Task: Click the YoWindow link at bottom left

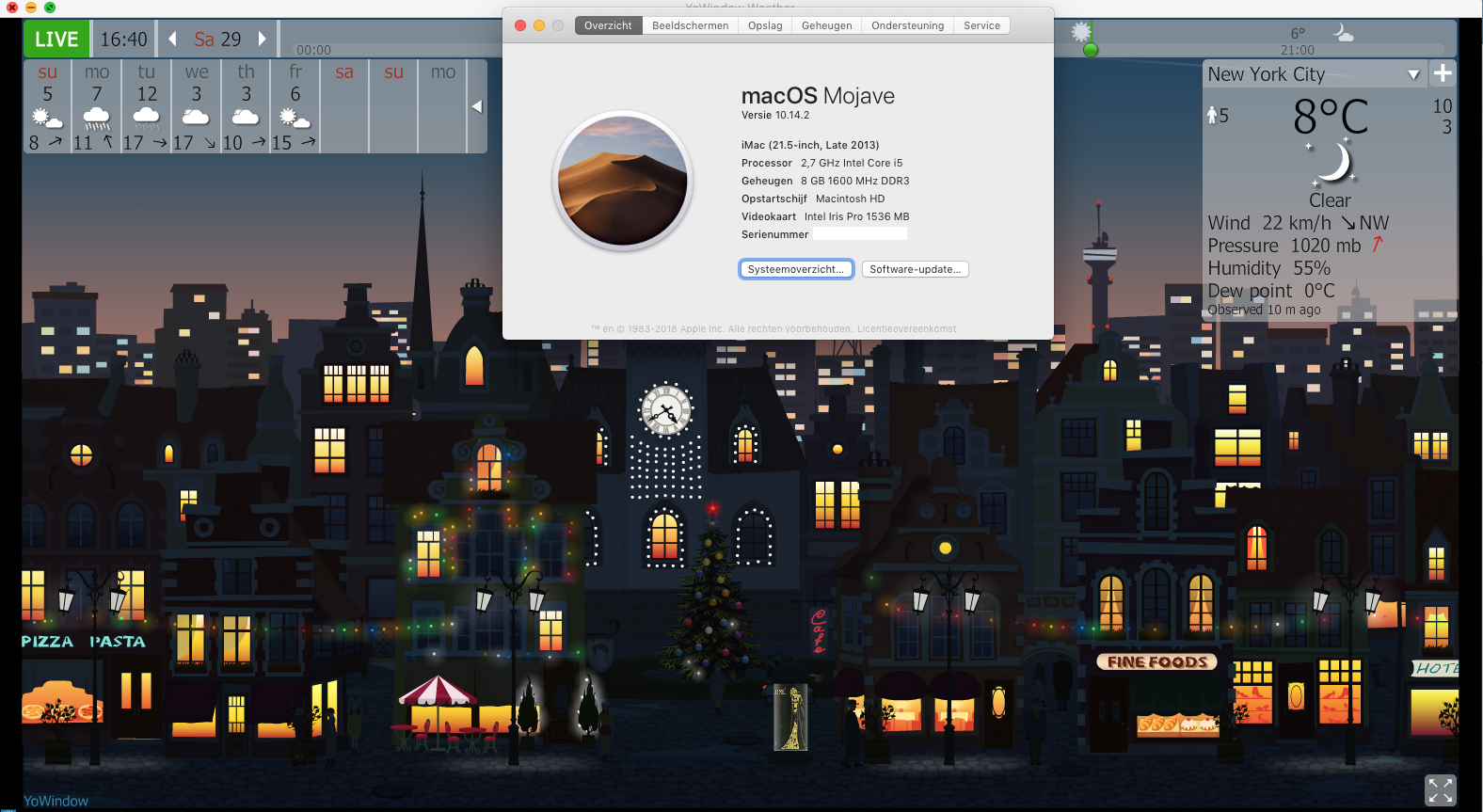Action: pos(56,801)
